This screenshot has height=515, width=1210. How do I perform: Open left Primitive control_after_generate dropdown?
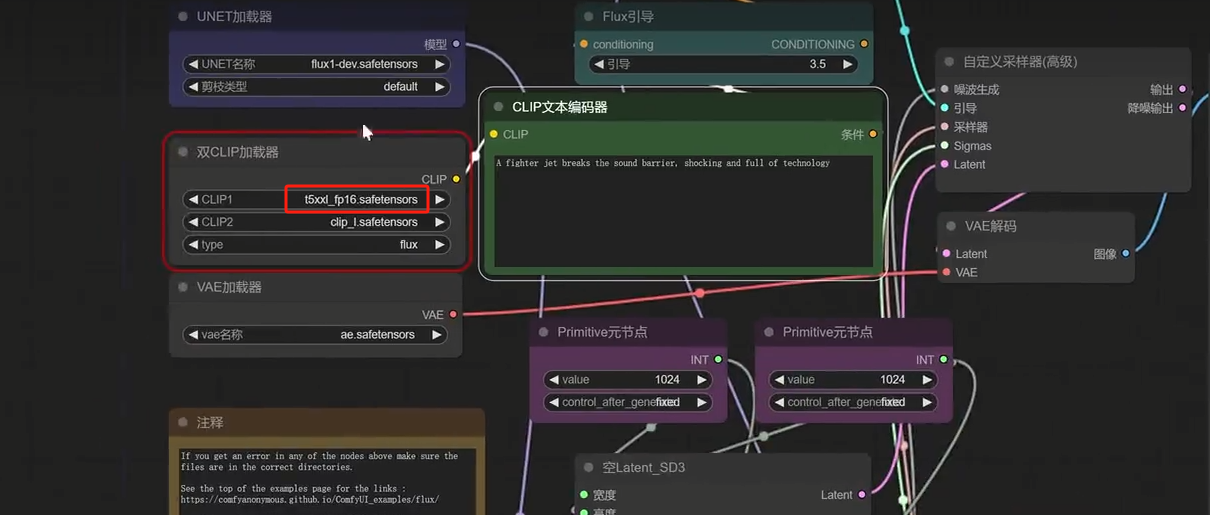(628, 402)
